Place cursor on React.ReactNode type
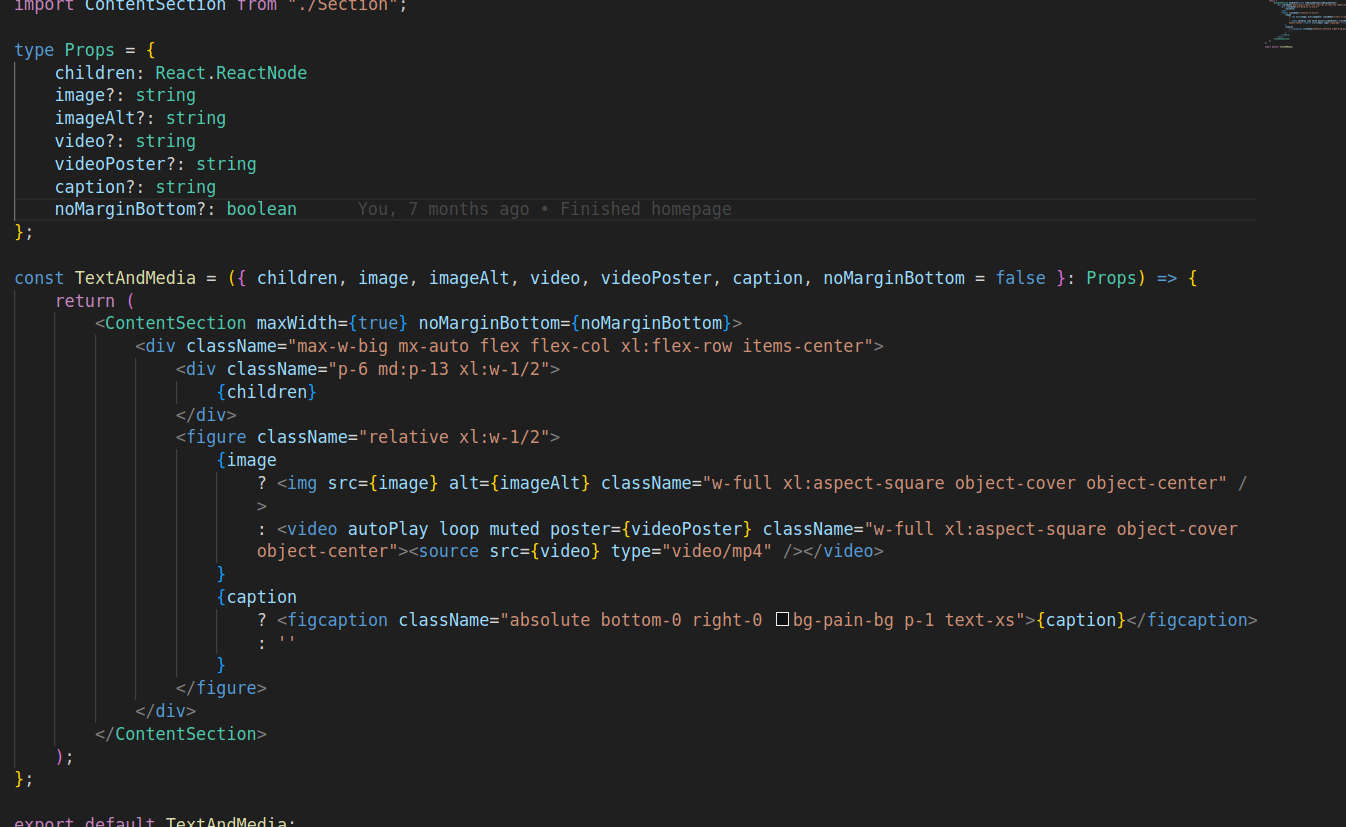 pos(231,73)
